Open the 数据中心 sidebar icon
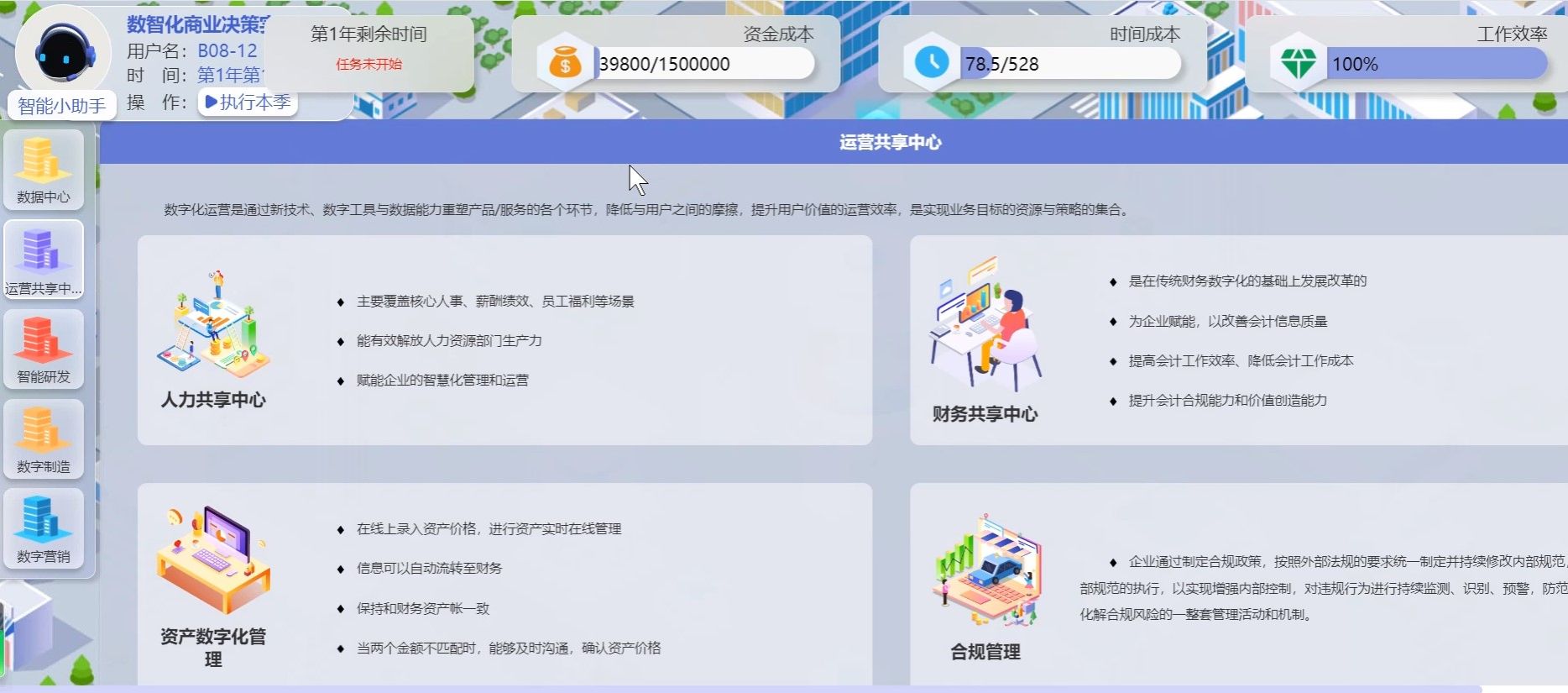This screenshot has width=1568, height=693. [x=44, y=169]
